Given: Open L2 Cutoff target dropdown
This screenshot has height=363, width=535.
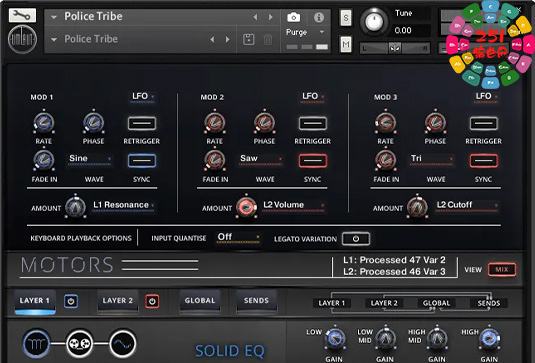Looking at the screenshot, I should point(467,205).
